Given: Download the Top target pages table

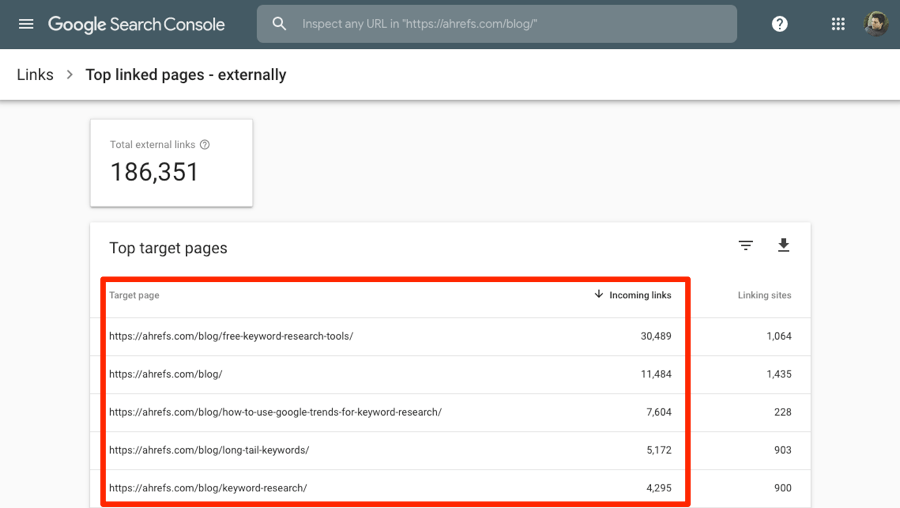Looking at the screenshot, I should tap(784, 246).
